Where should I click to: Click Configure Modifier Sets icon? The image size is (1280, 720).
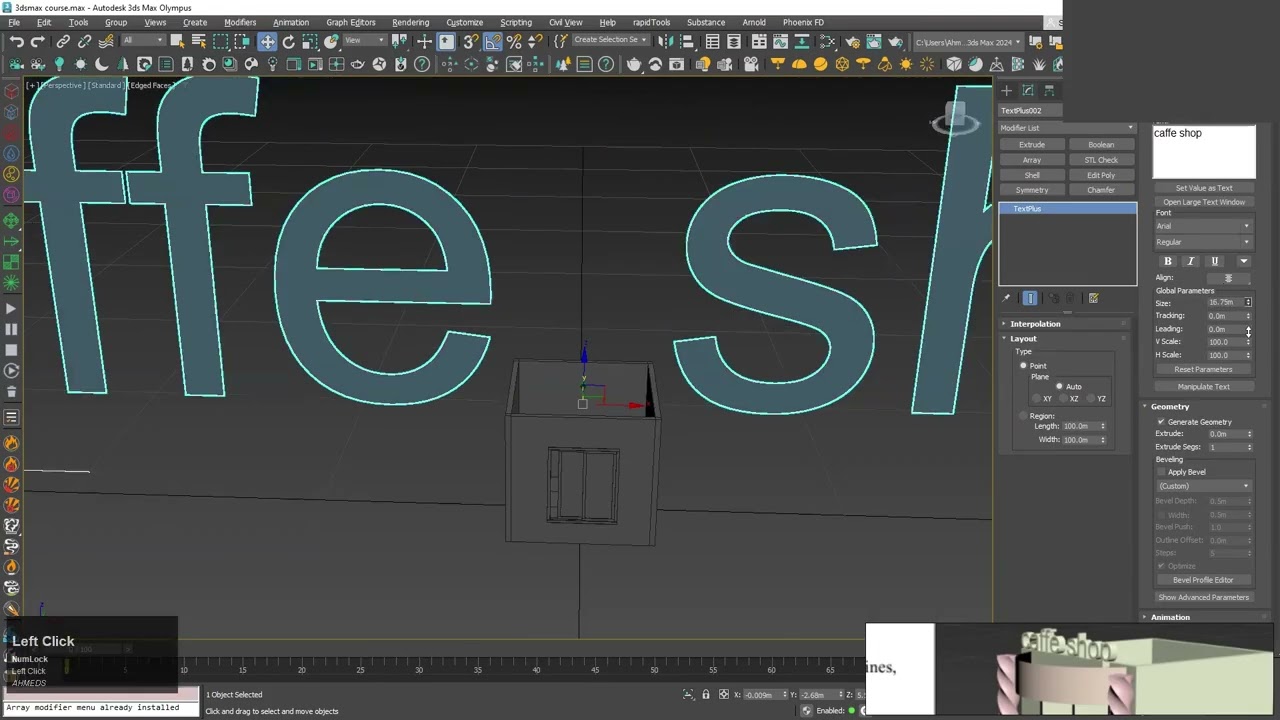tap(1093, 298)
